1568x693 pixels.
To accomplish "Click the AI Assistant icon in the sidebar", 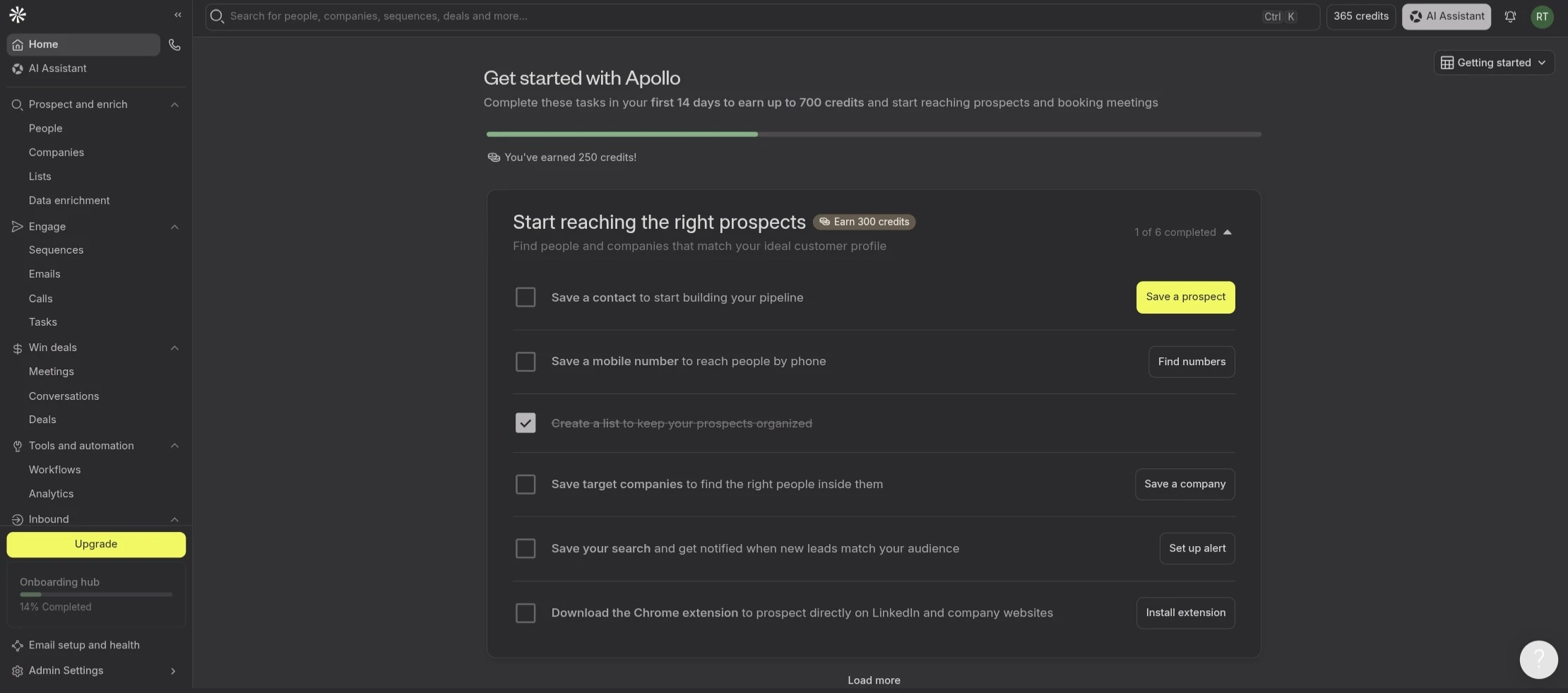I will (18, 69).
